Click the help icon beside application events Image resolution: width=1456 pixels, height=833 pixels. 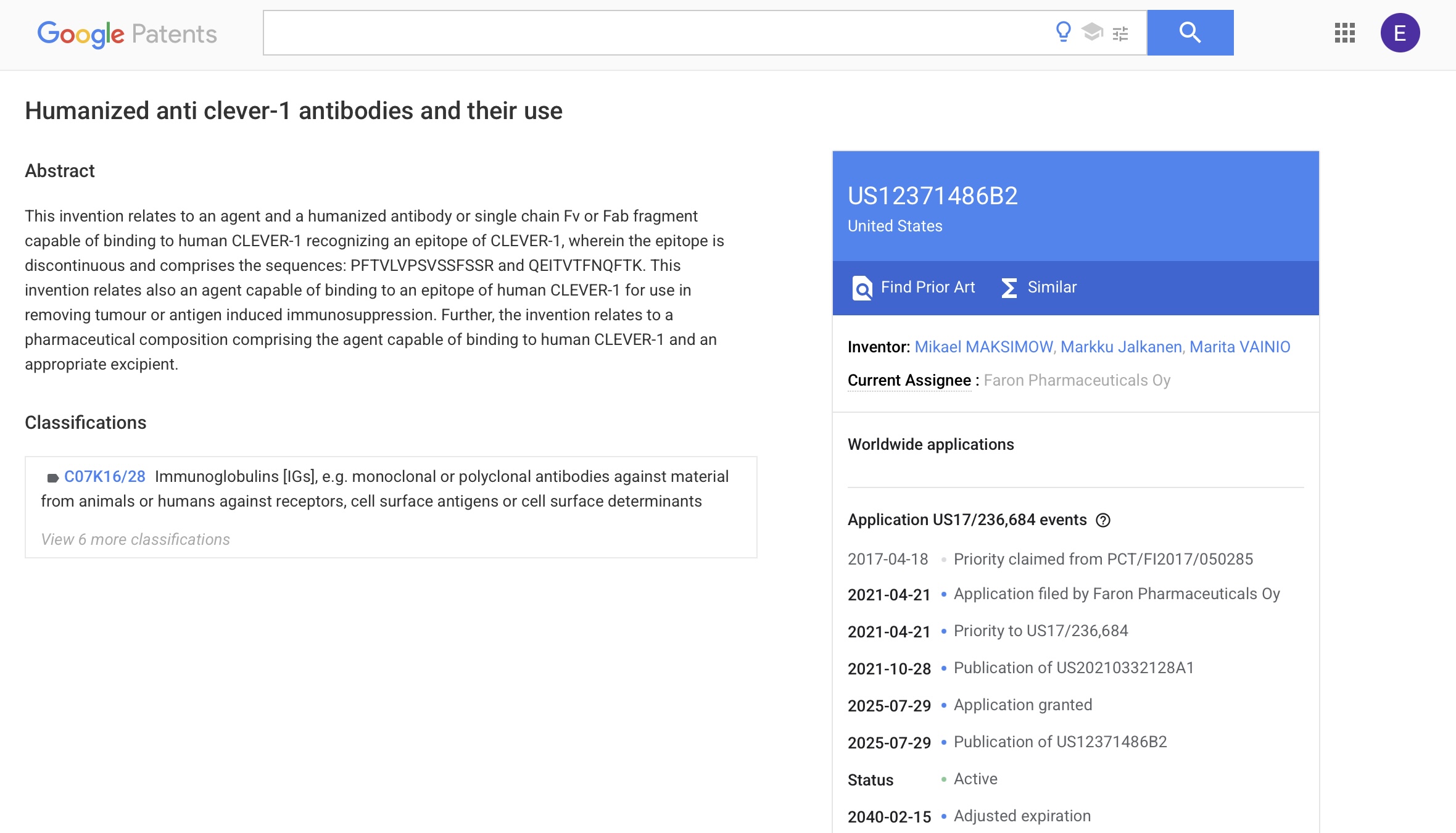(1103, 520)
